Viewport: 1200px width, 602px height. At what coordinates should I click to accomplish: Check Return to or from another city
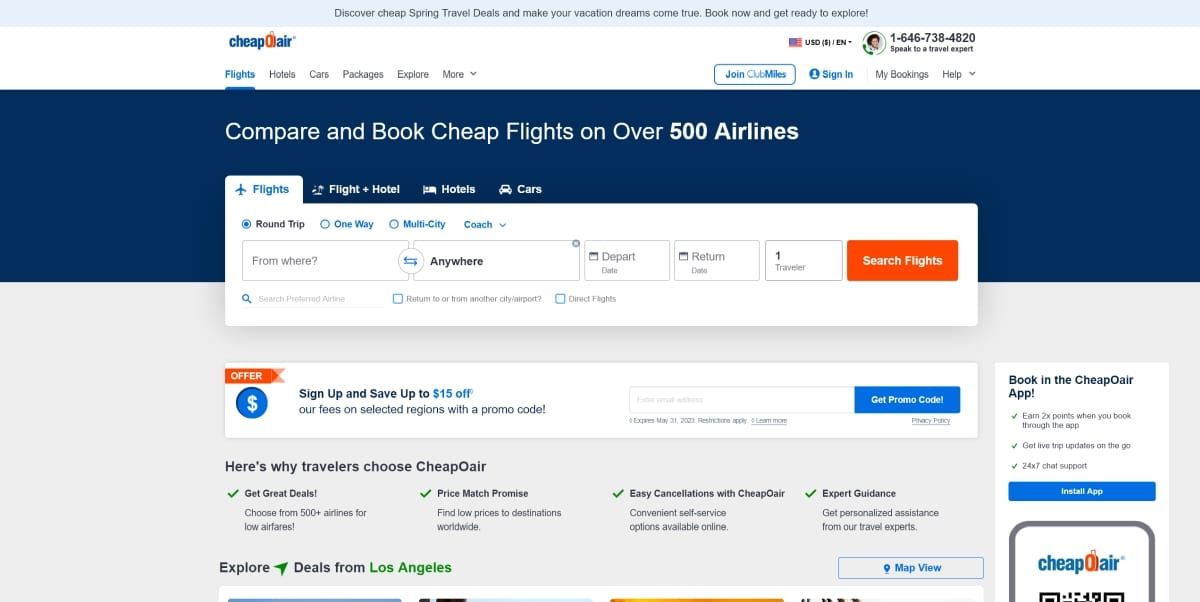[398, 299]
